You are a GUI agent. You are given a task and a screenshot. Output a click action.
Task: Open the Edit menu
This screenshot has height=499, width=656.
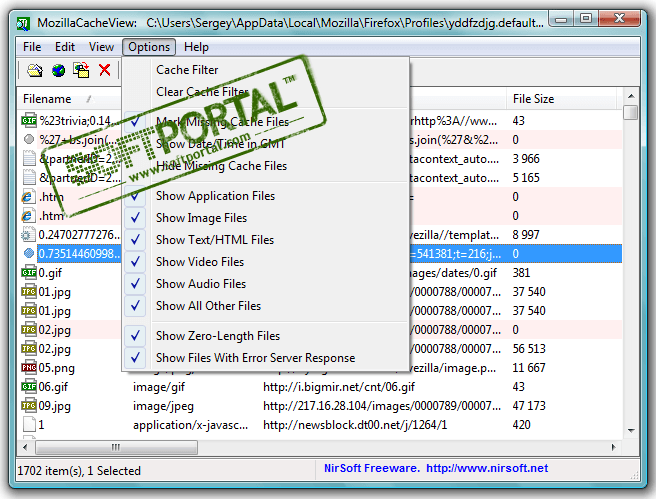point(65,47)
